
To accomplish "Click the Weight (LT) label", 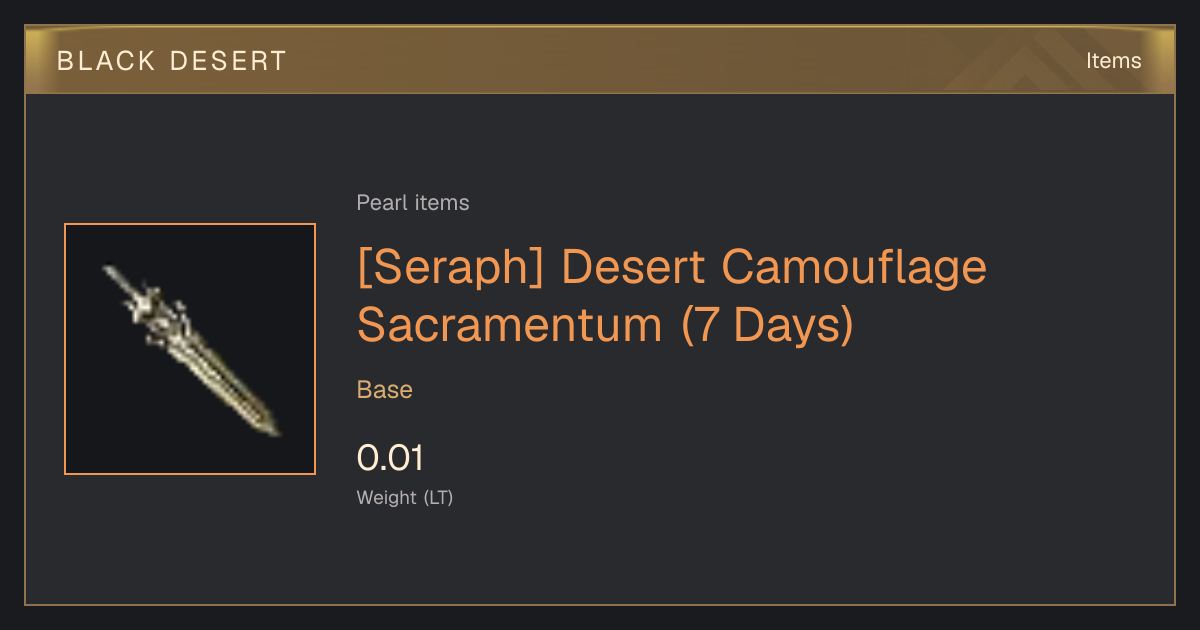I will tap(405, 497).
